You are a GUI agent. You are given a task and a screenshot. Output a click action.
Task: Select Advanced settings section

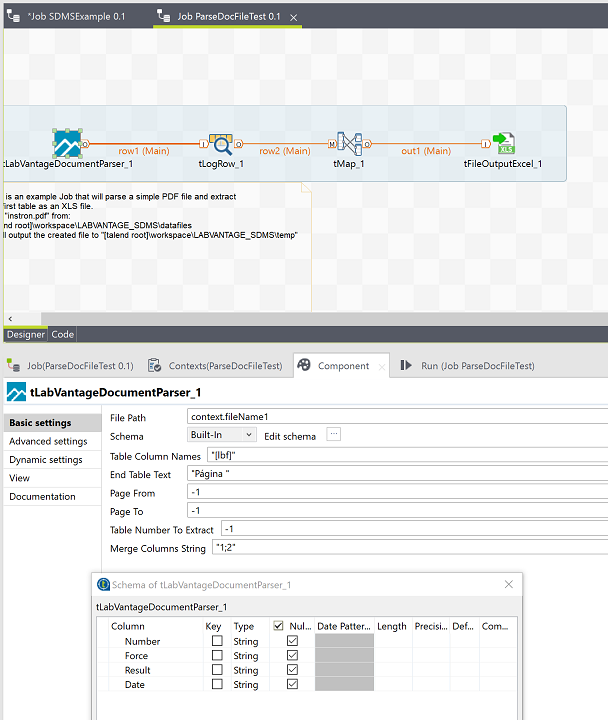(x=52, y=441)
